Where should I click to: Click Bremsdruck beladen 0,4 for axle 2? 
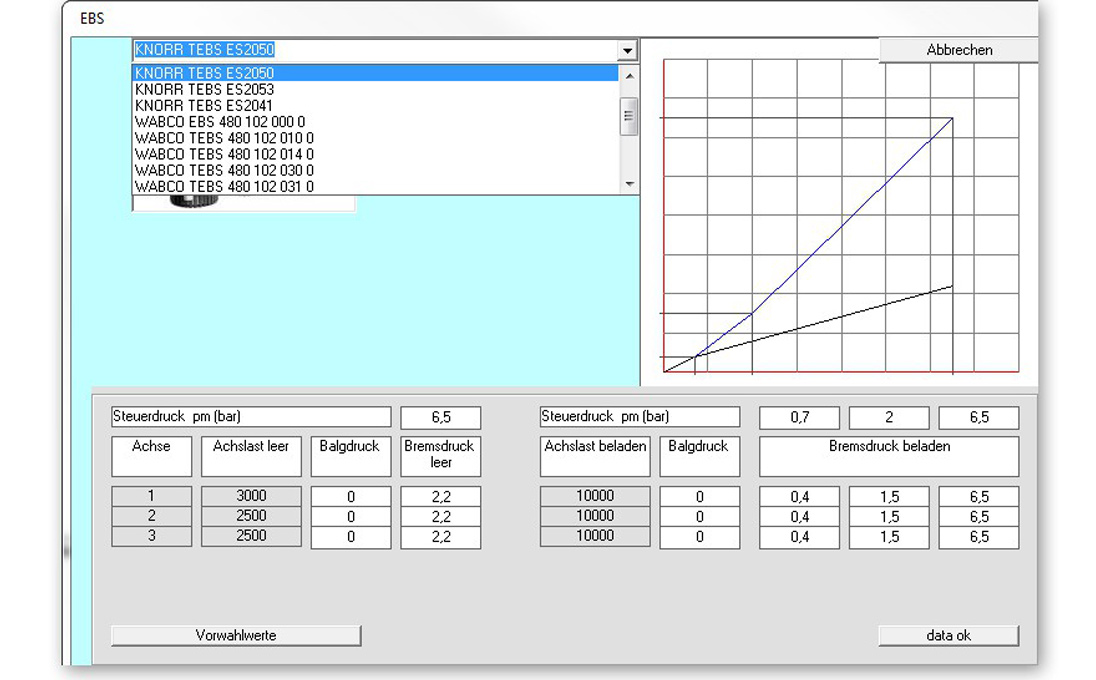tap(800, 517)
